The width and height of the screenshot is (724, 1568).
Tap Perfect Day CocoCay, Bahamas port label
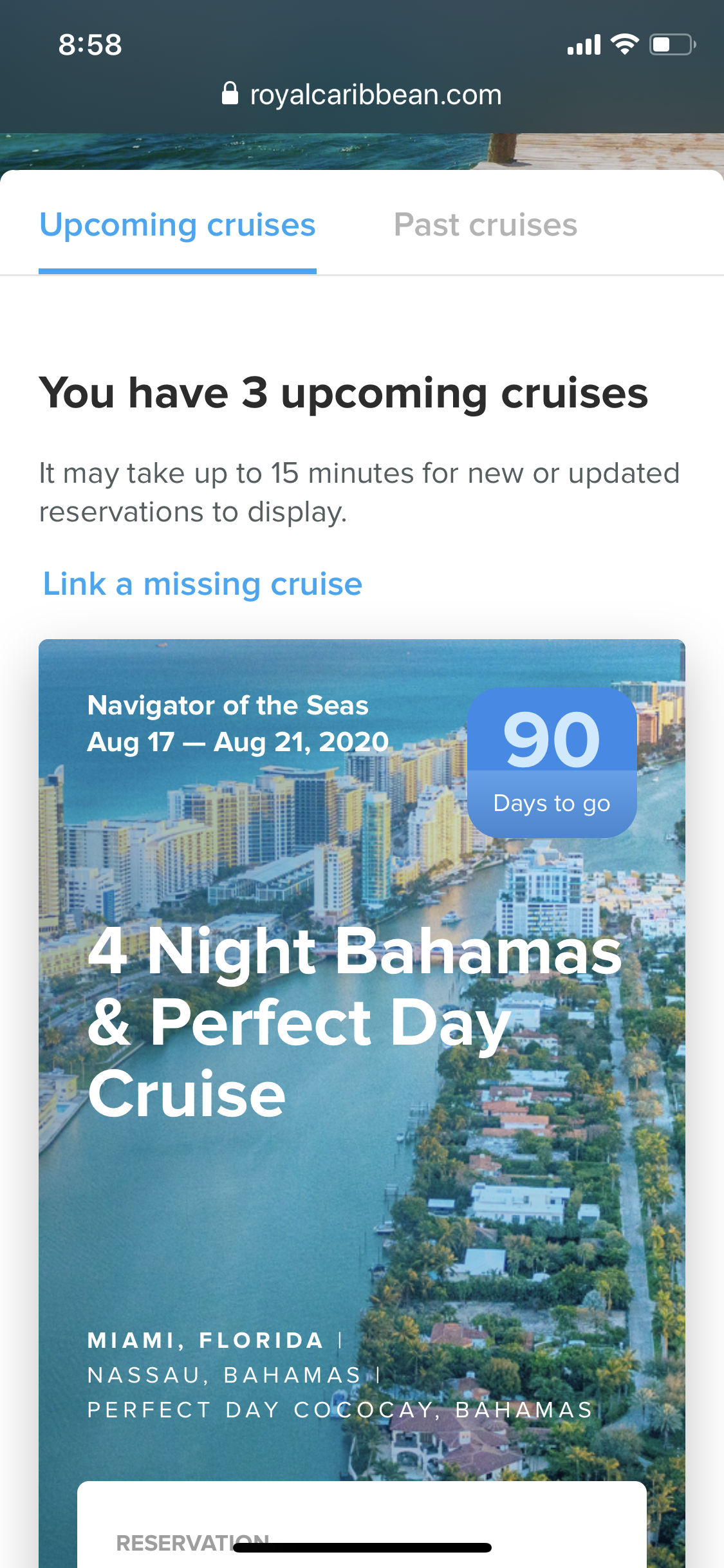point(340,1410)
